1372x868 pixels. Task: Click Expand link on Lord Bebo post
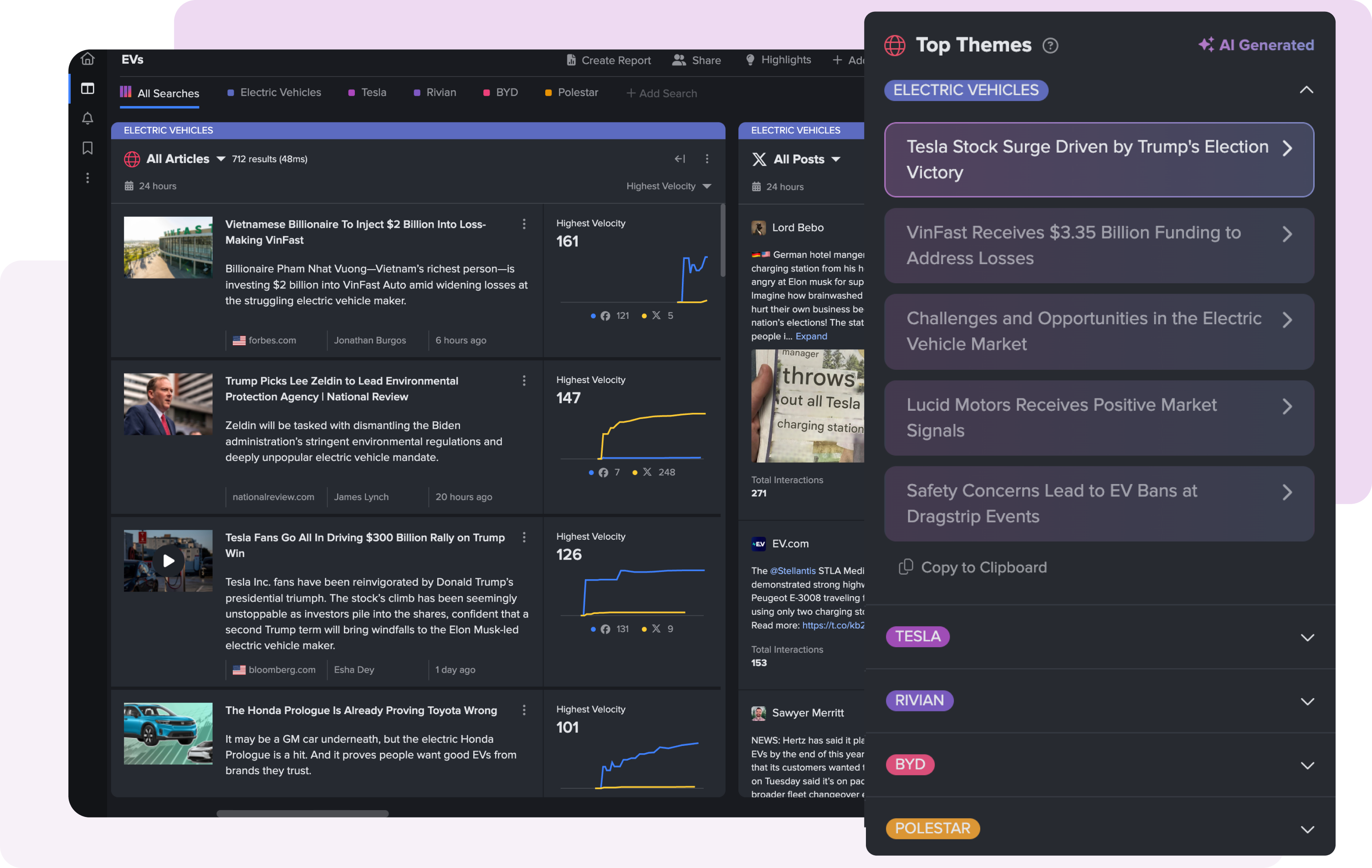click(811, 336)
